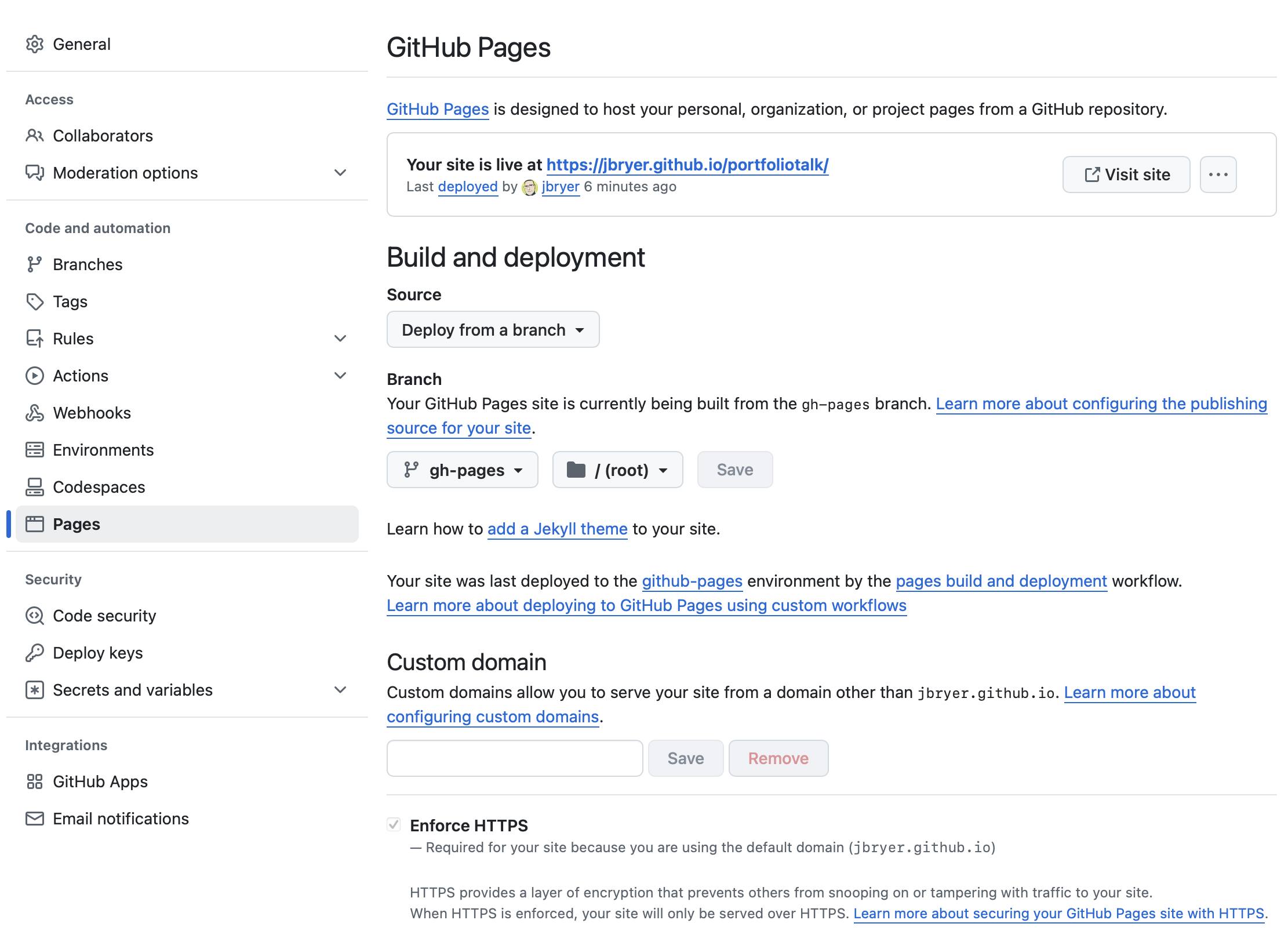The width and height of the screenshot is (1288, 938).
Task: Open the gh-pages branch selector
Action: pos(462,470)
